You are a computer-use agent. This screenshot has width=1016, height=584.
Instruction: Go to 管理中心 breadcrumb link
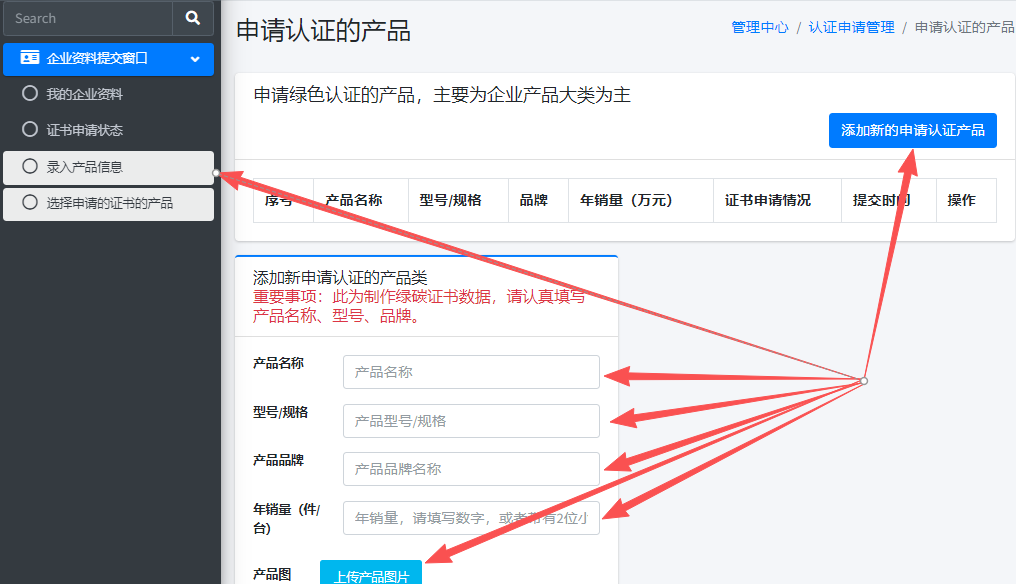point(760,27)
